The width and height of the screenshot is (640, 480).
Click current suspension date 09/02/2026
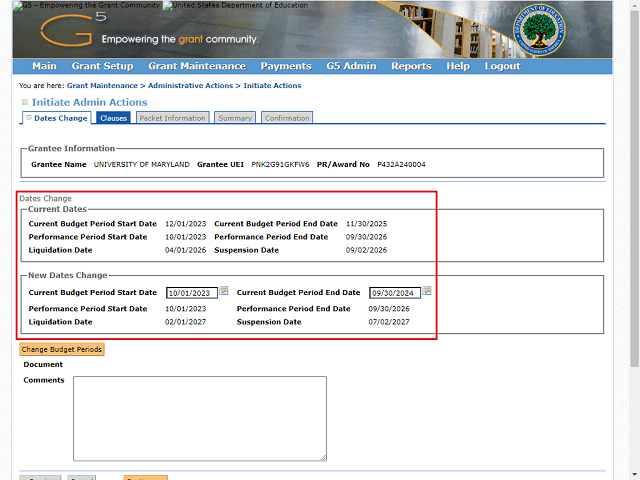click(367, 250)
